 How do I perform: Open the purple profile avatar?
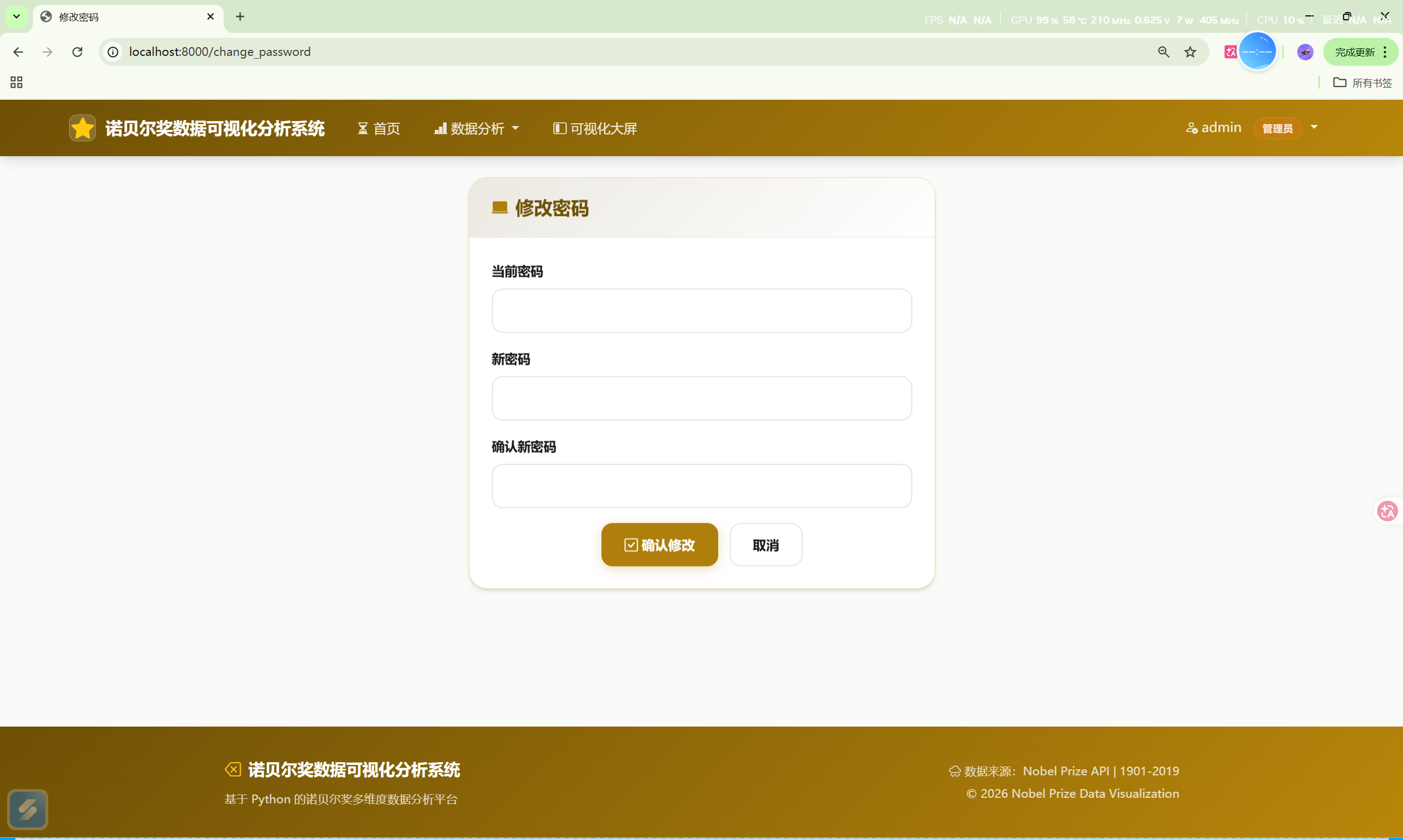(1305, 52)
